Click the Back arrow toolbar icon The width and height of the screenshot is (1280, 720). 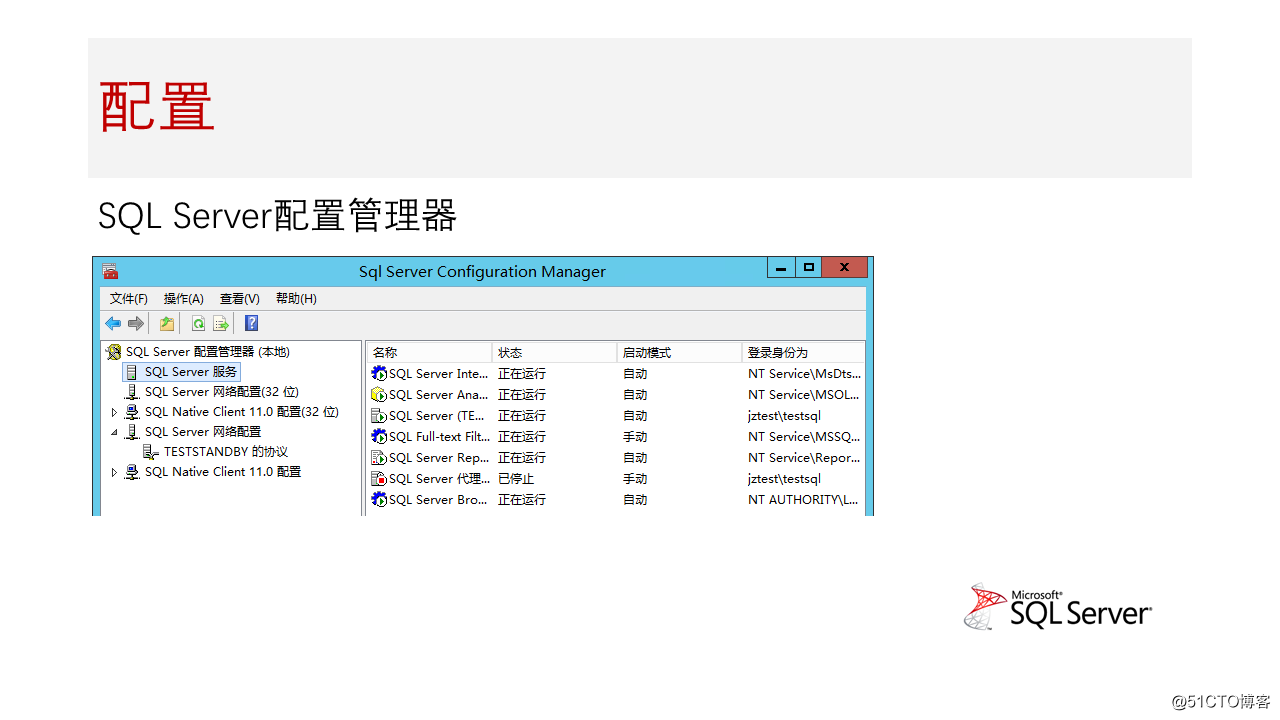(x=113, y=324)
